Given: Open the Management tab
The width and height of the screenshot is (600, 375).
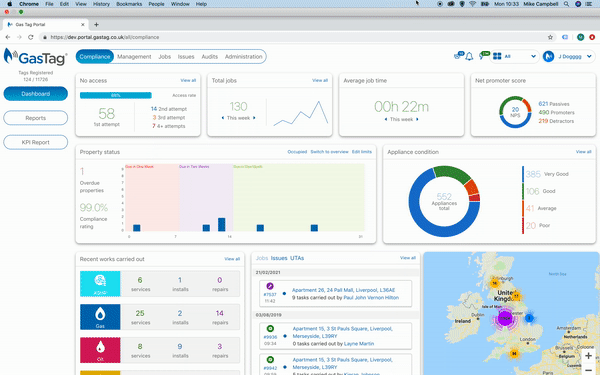Looking at the screenshot, I should [134, 57].
